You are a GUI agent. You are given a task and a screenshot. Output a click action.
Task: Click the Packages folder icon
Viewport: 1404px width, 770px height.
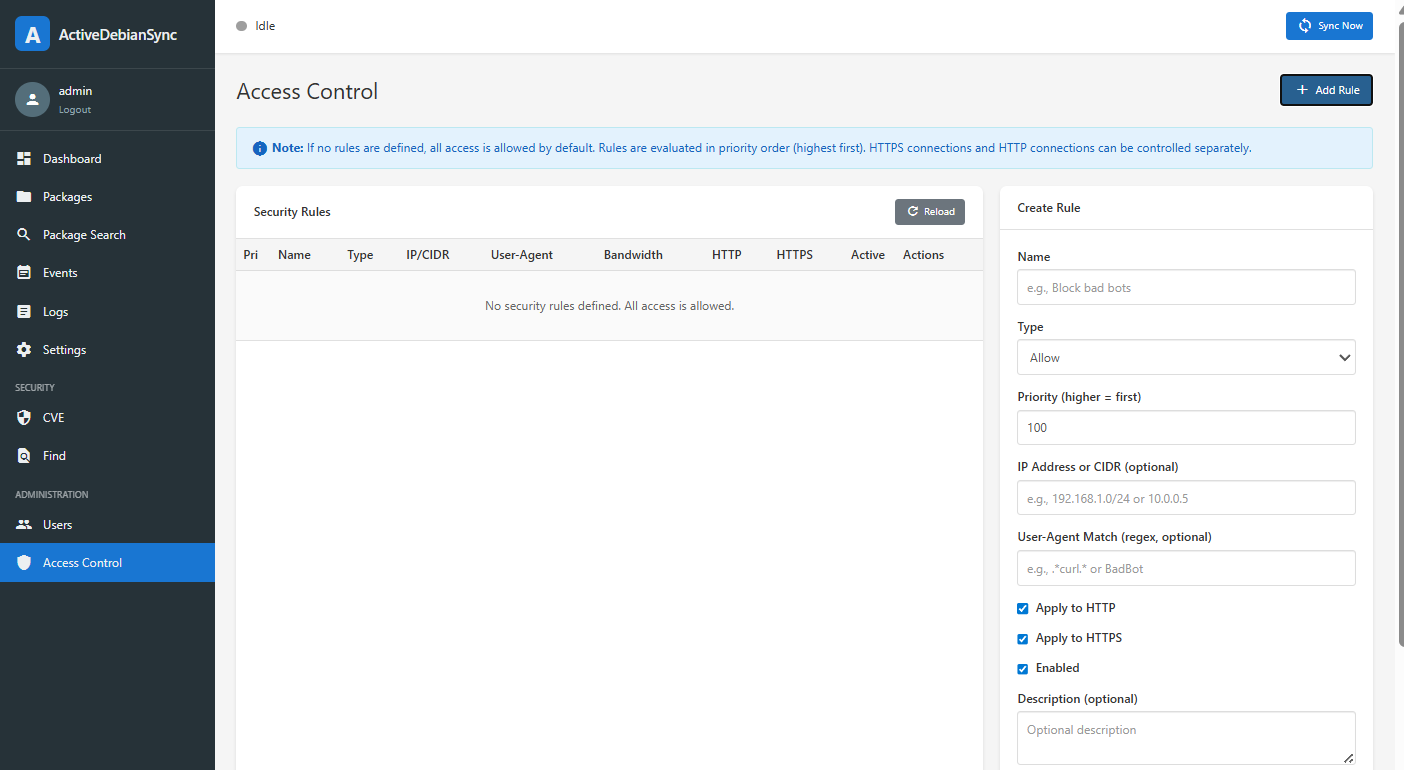24,197
